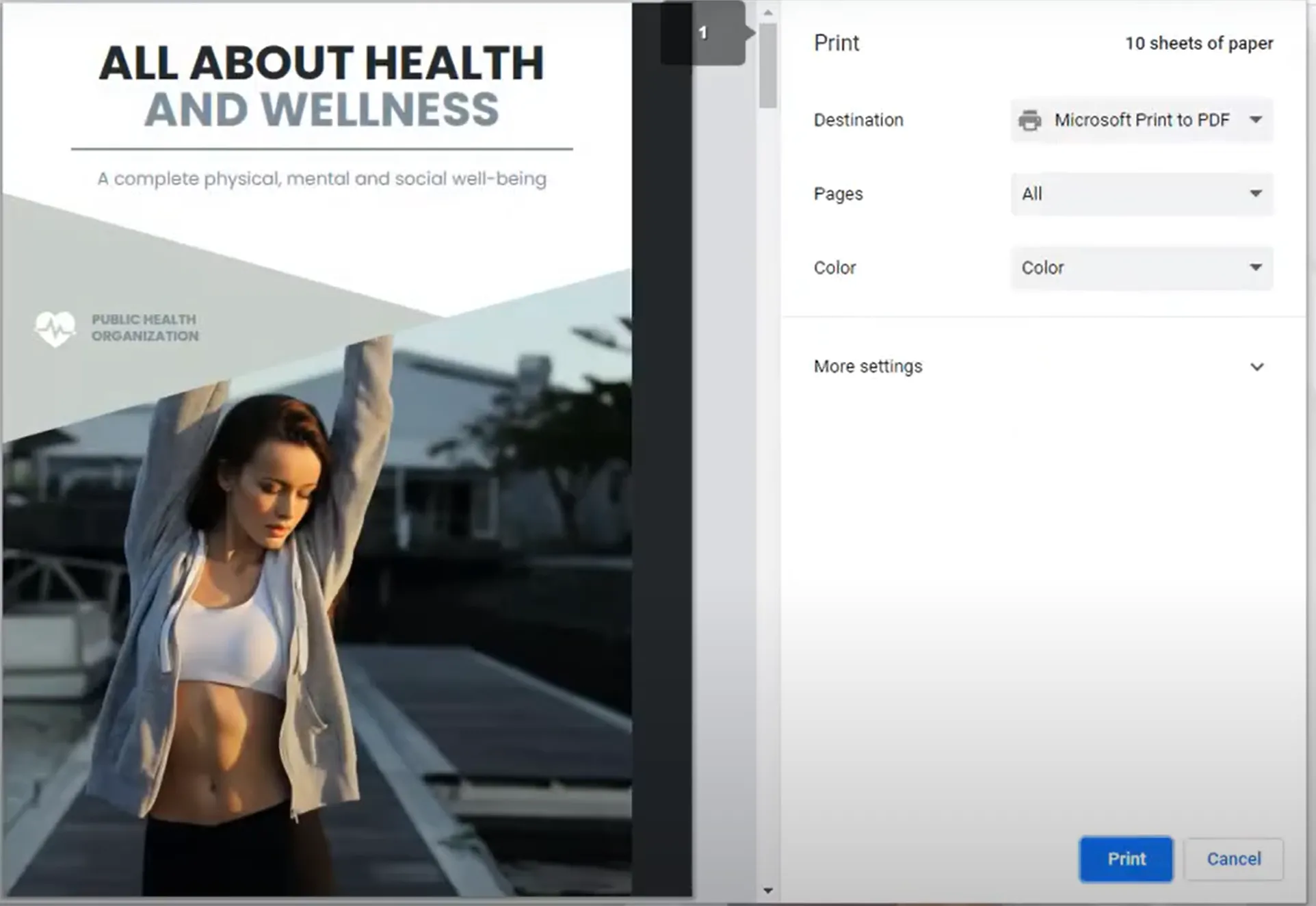1316x906 pixels.
Task: Click the Print dialog title
Action: pos(836,42)
